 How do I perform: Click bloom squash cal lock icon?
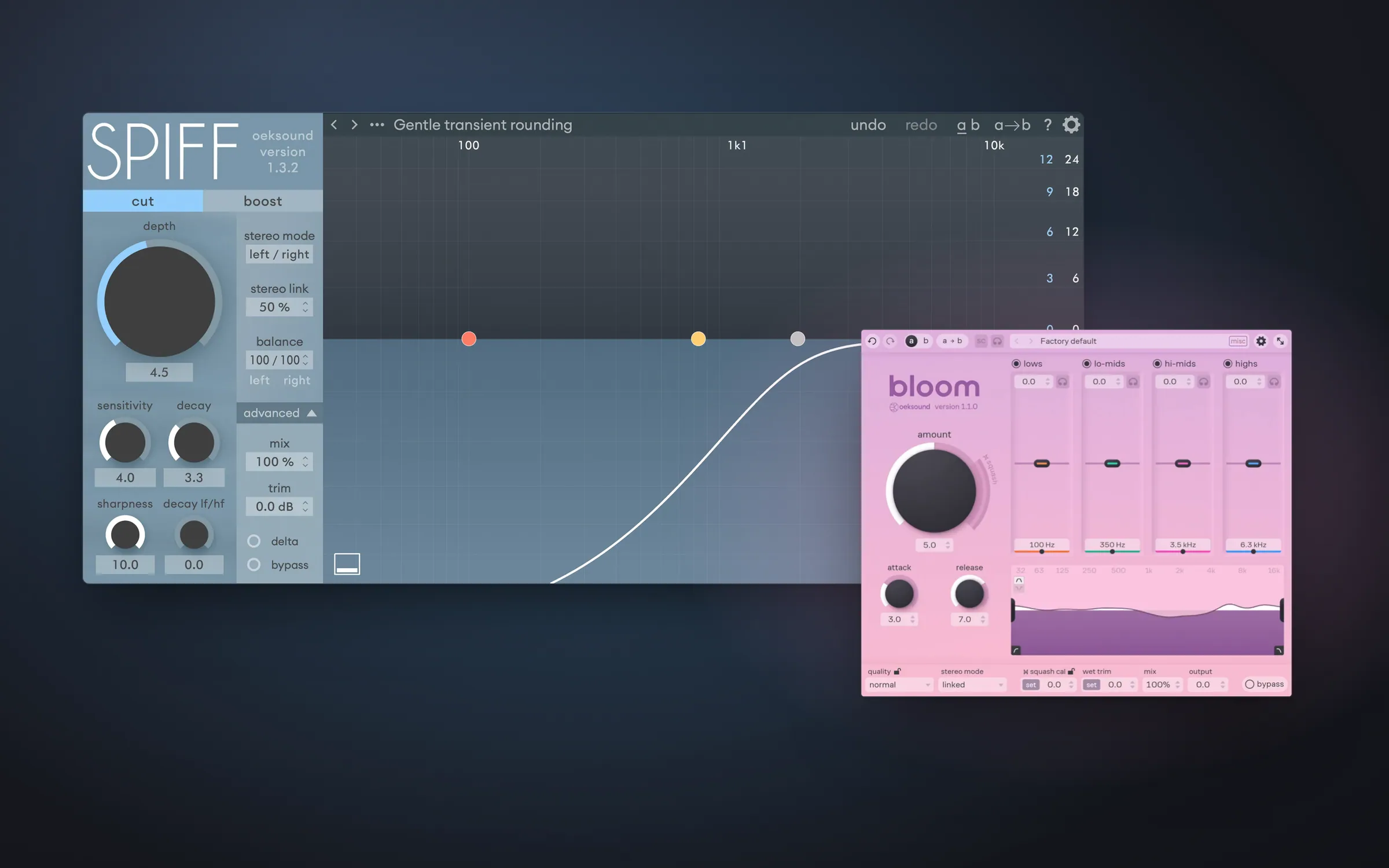(x=1071, y=671)
